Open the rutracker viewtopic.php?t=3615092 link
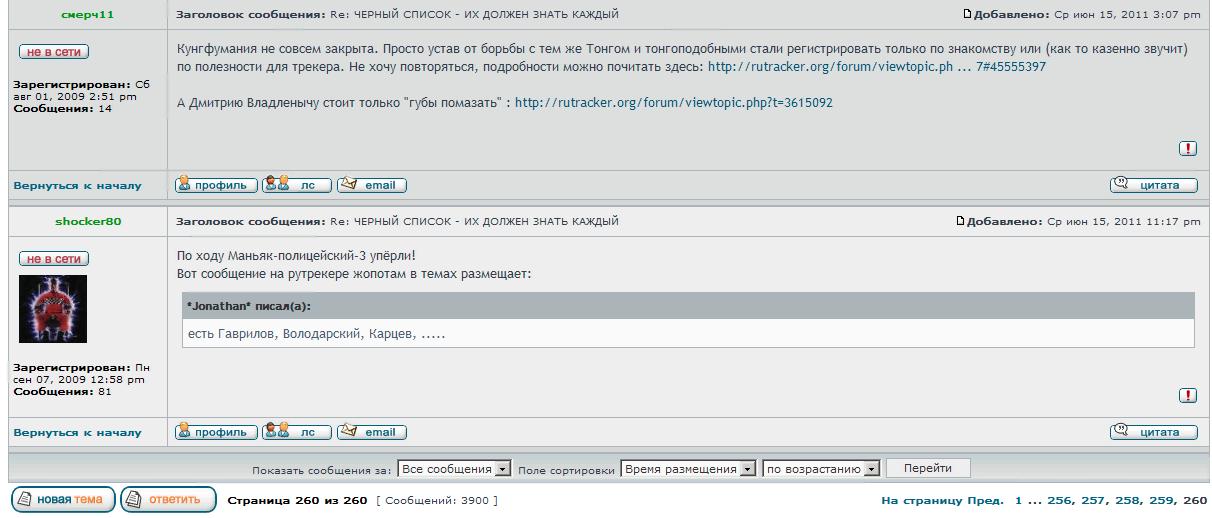1212x518 pixels. pyautogui.click(x=674, y=103)
